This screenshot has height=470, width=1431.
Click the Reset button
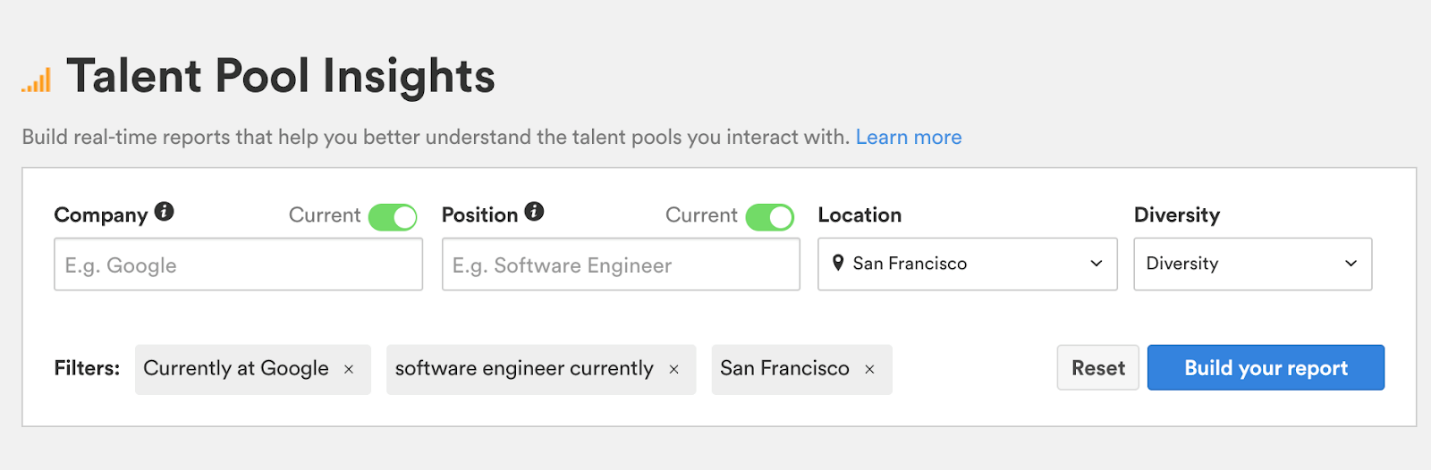(1098, 368)
